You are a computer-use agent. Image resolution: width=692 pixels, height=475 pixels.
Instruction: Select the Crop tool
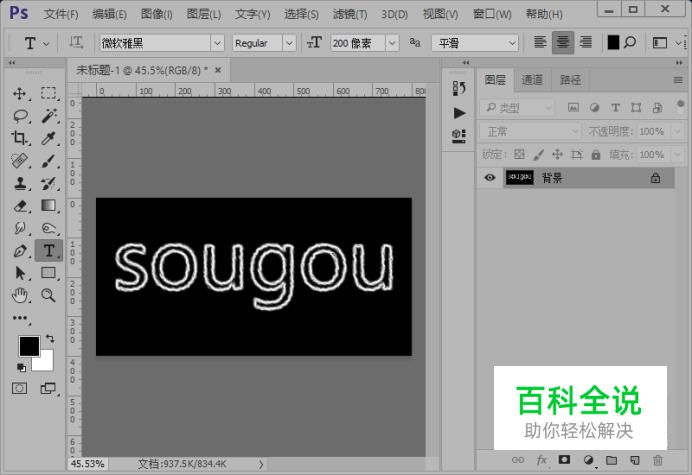[x=19, y=138]
